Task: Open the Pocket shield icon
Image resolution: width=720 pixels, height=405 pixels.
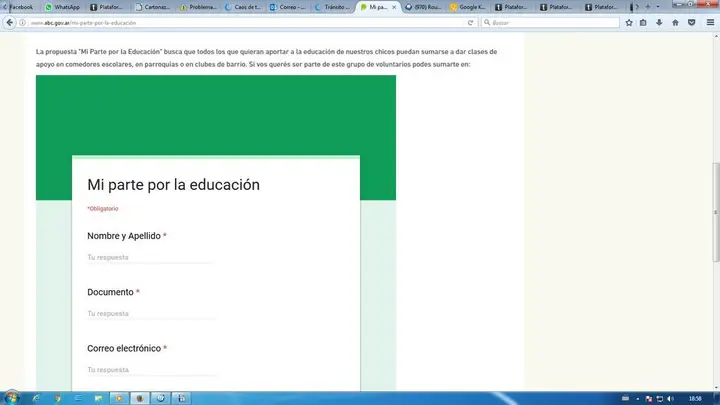Action: click(x=692, y=22)
